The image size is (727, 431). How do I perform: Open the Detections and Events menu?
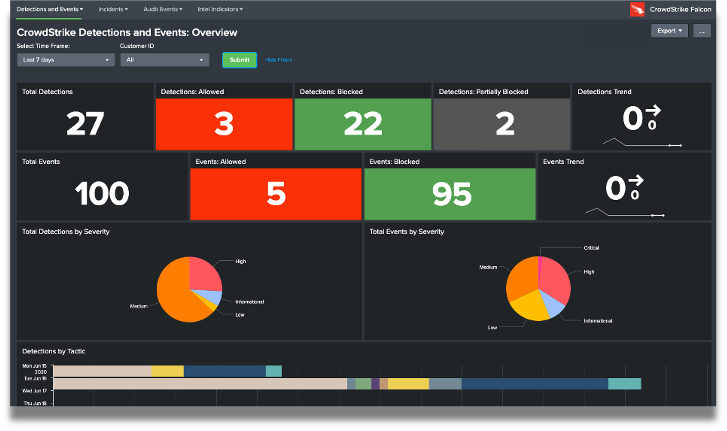tap(50, 9)
